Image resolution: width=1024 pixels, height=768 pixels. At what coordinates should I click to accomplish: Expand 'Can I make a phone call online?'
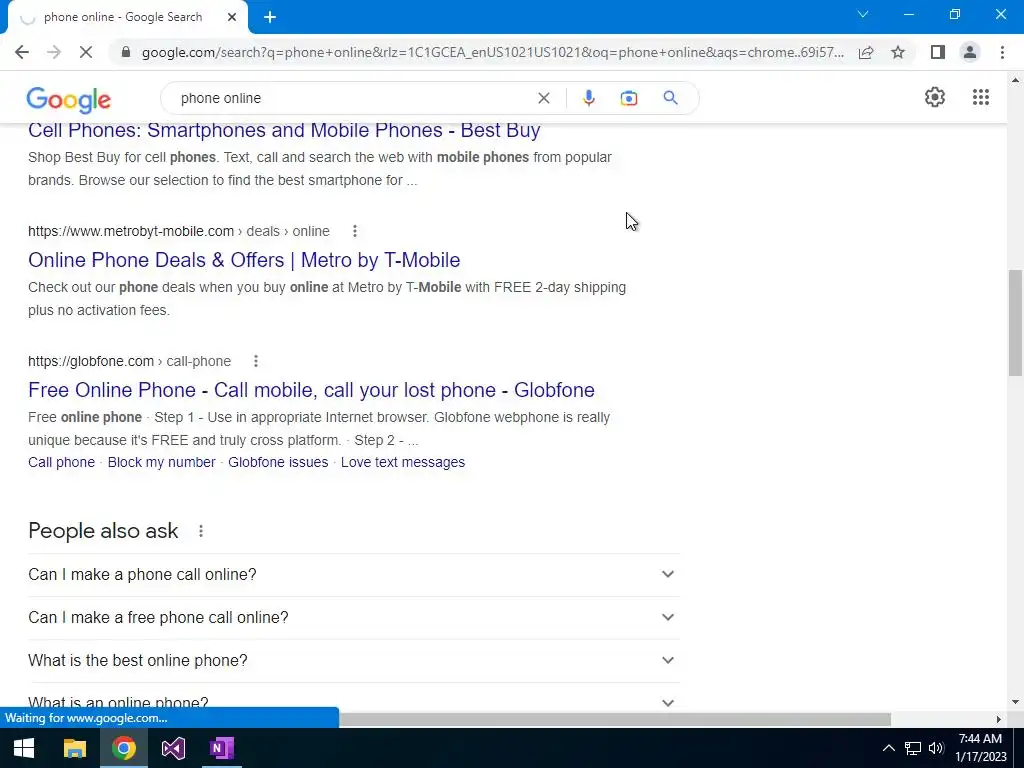pos(353,575)
